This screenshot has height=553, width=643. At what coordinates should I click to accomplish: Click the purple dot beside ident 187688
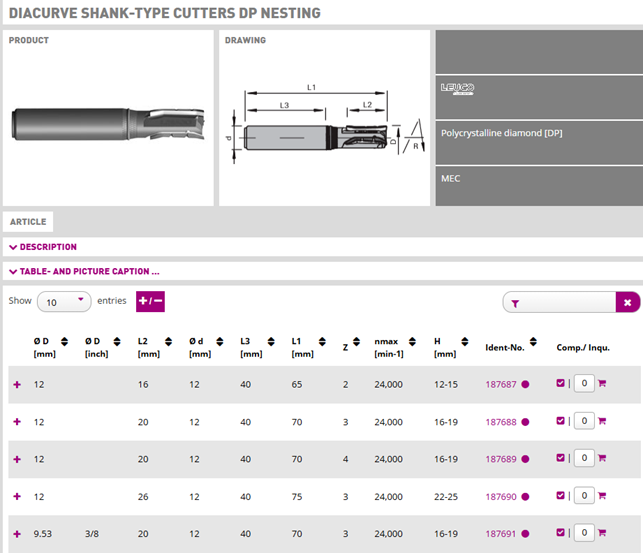tap(525, 422)
